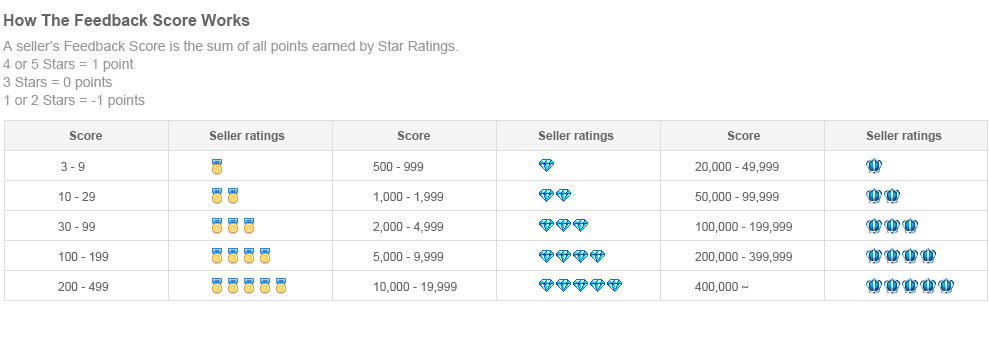Click the five diamonds rating for 10,000 - 19,999
Screen dimensions: 989x361
[580, 285]
